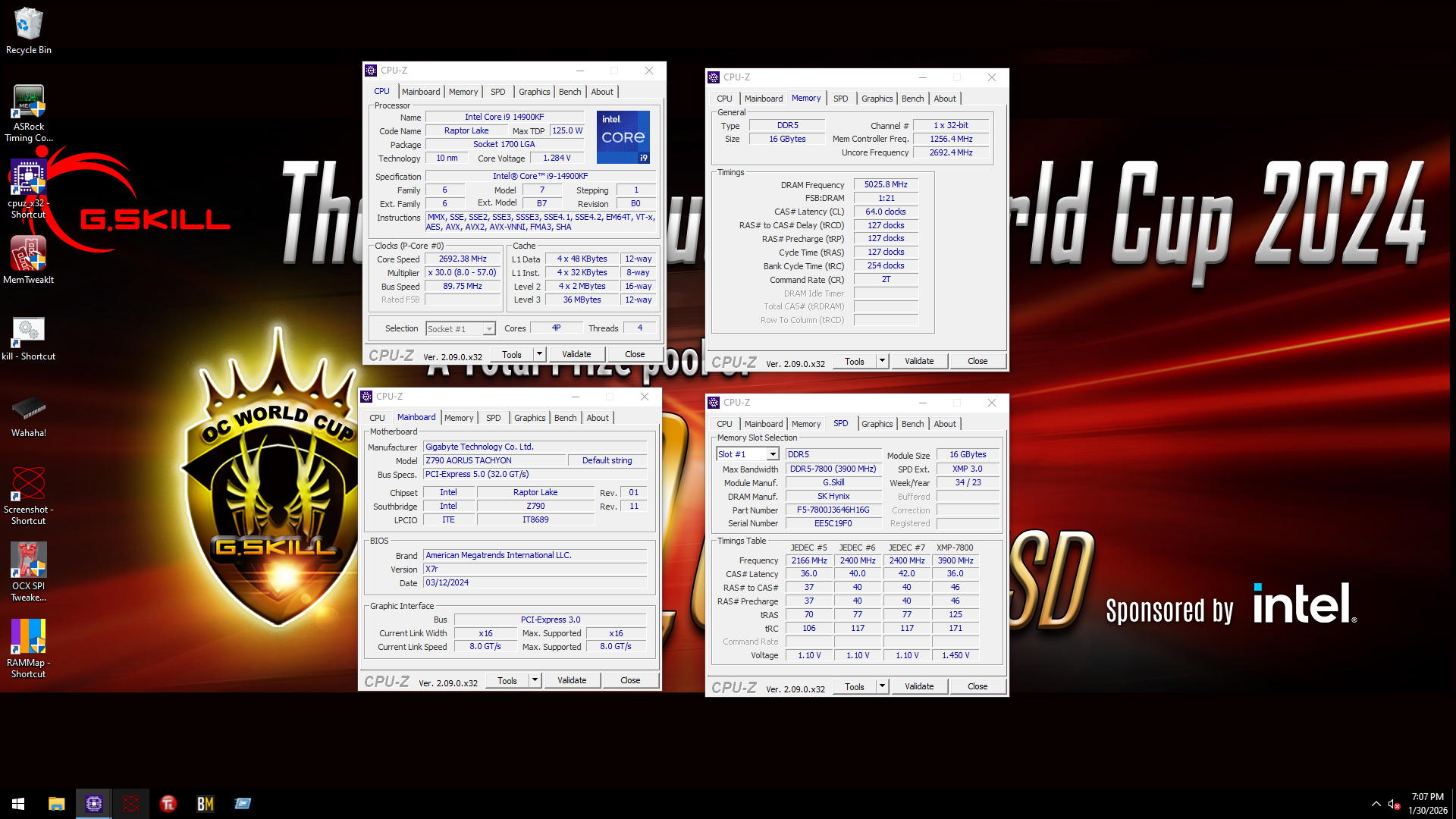The image size is (1456, 819).
Task: Switch to Bench tab in CPU window
Action: (570, 92)
